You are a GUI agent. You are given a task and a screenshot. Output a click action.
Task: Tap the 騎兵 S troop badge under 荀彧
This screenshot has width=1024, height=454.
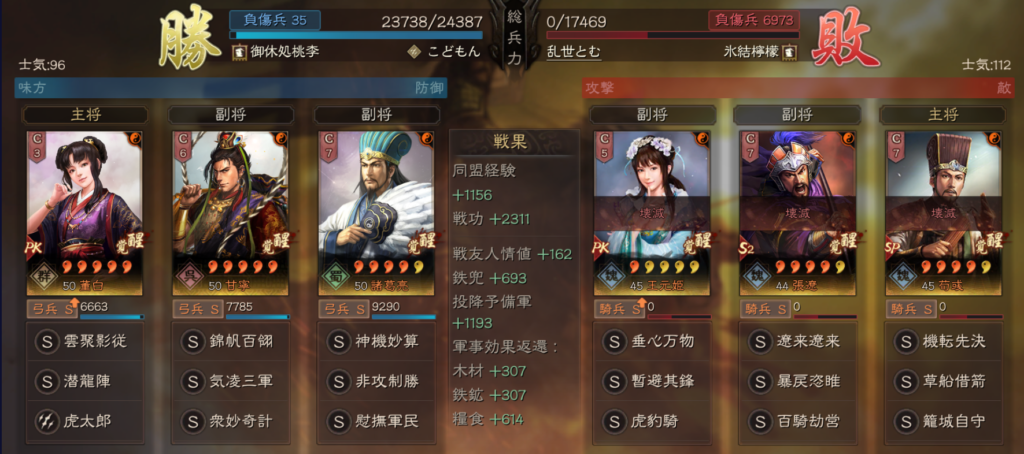[x=910, y=308]
